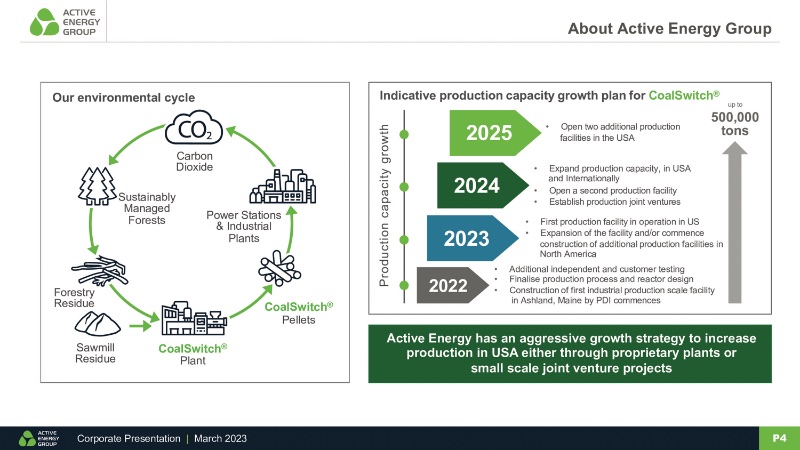Select the 'About Active Energy Group' title

point(670,29)
